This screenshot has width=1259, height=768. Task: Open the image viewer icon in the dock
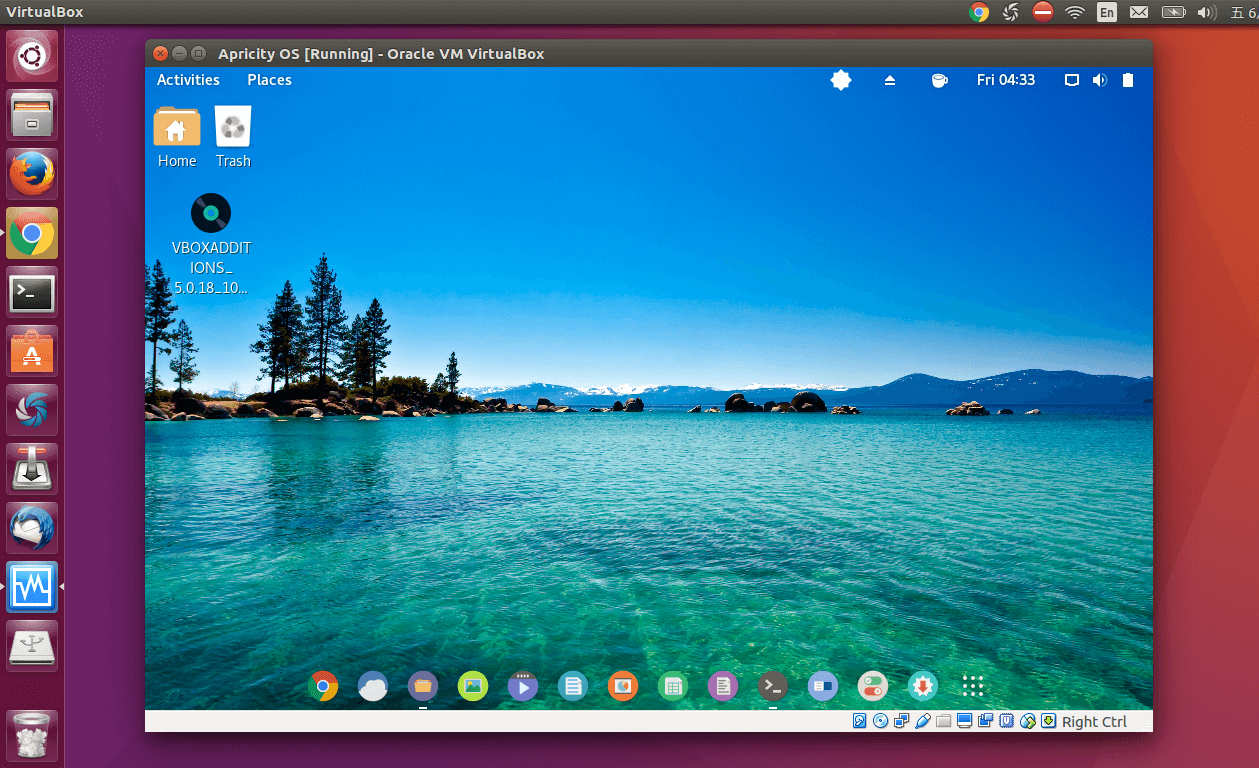click(x=473, y=686)
